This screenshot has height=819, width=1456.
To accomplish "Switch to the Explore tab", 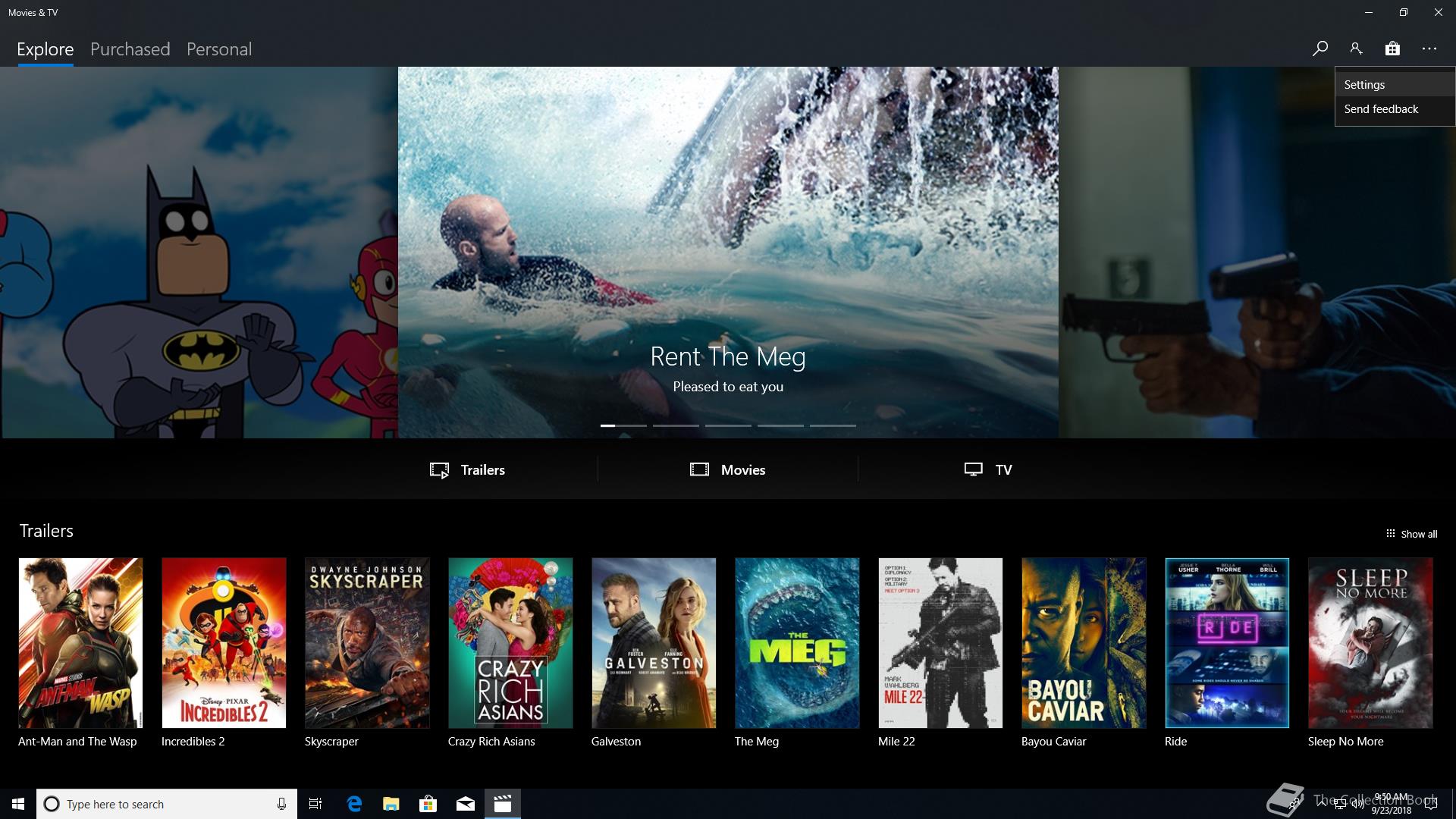I will (45, 49).
